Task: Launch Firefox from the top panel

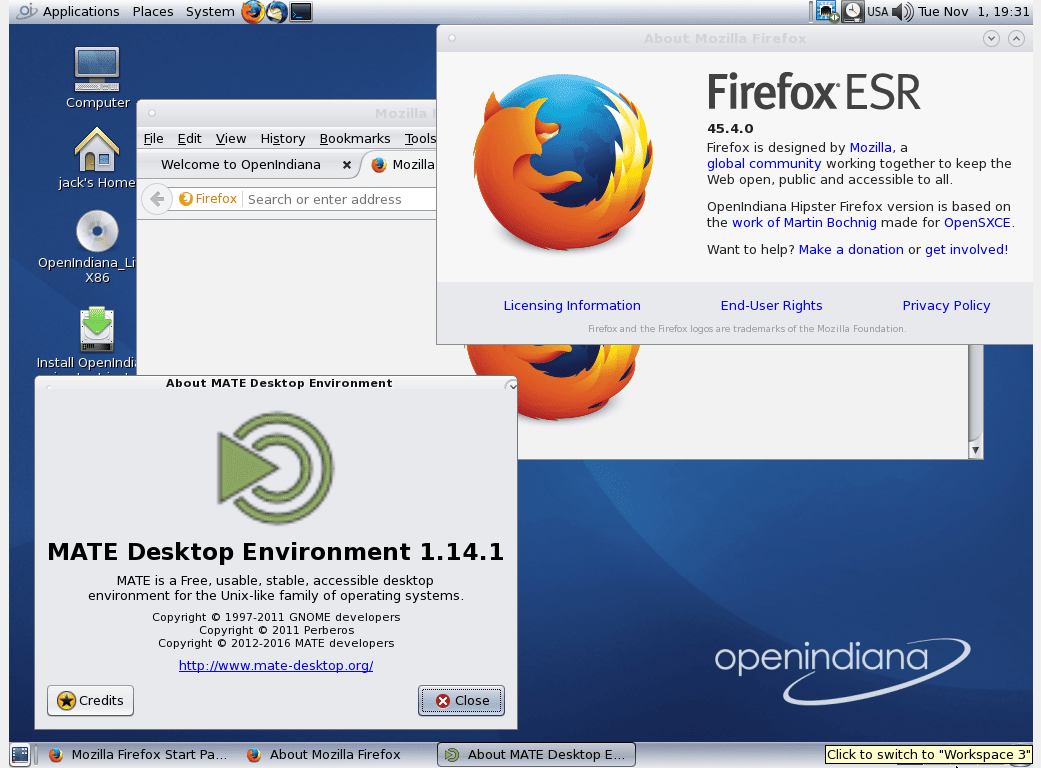Action: click(252, 11)
